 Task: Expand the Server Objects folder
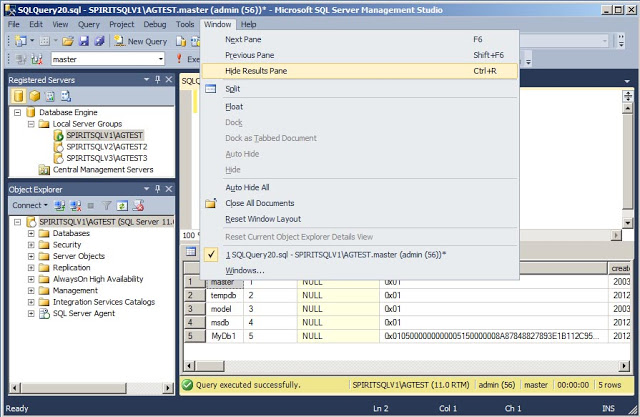(31, 256)
